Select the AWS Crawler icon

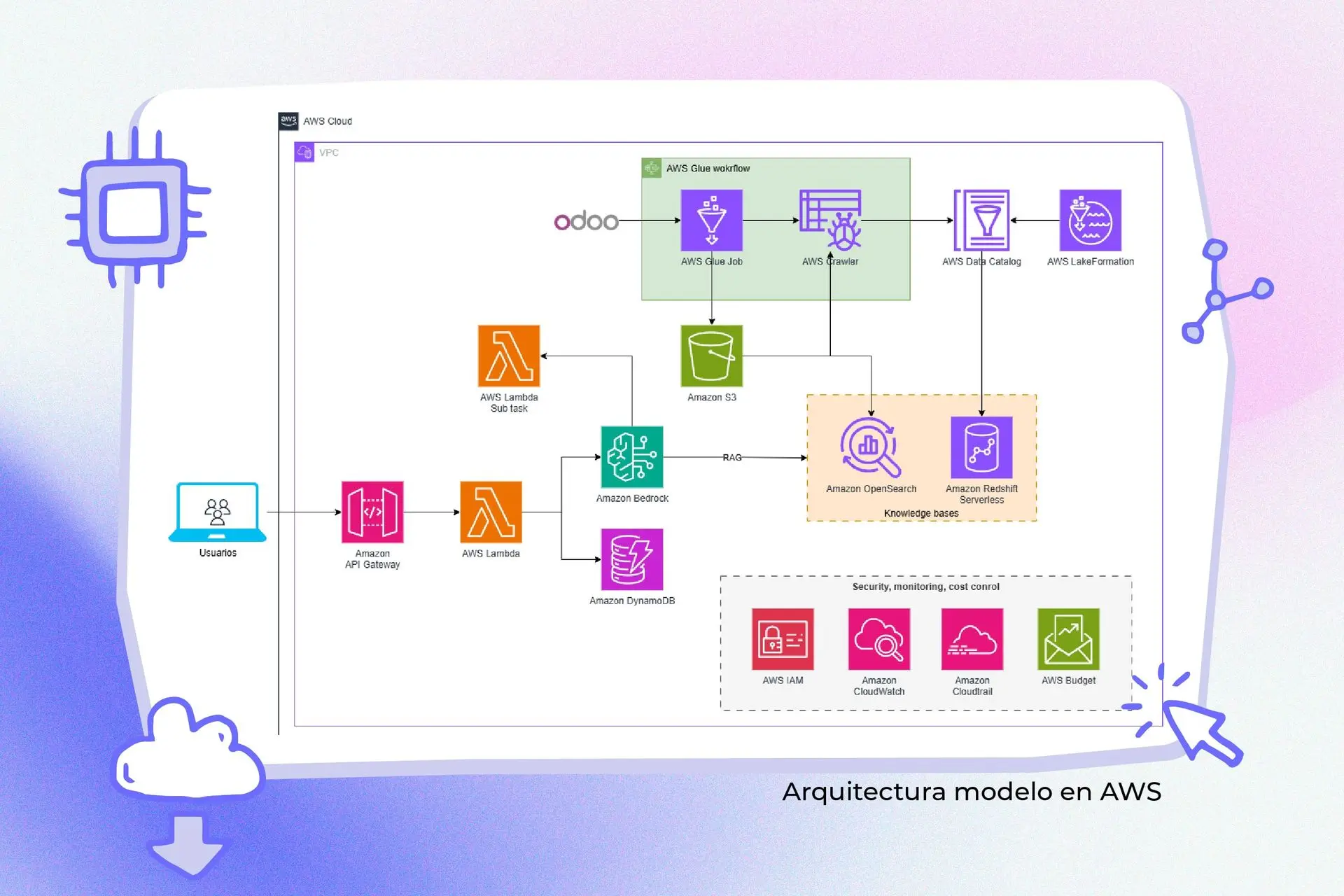tap(830, 220)
